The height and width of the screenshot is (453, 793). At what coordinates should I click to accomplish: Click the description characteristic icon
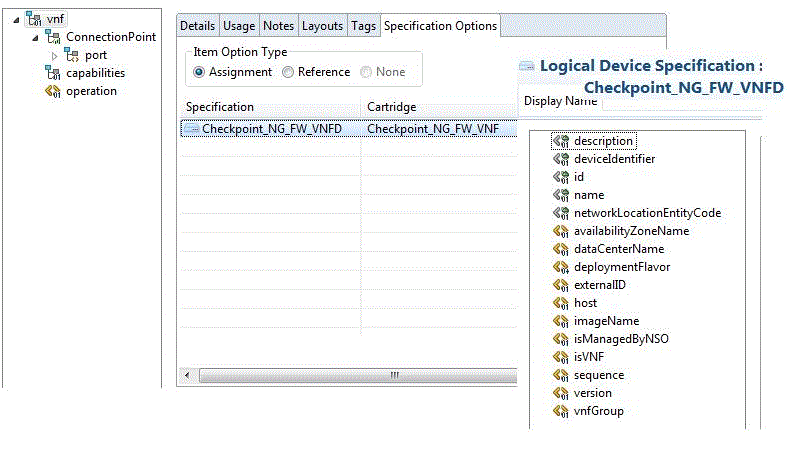(561, 141)
